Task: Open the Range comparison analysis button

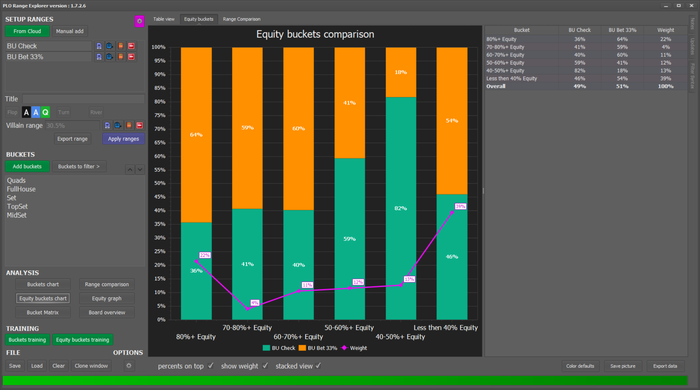Action: [x=107, y=284]
